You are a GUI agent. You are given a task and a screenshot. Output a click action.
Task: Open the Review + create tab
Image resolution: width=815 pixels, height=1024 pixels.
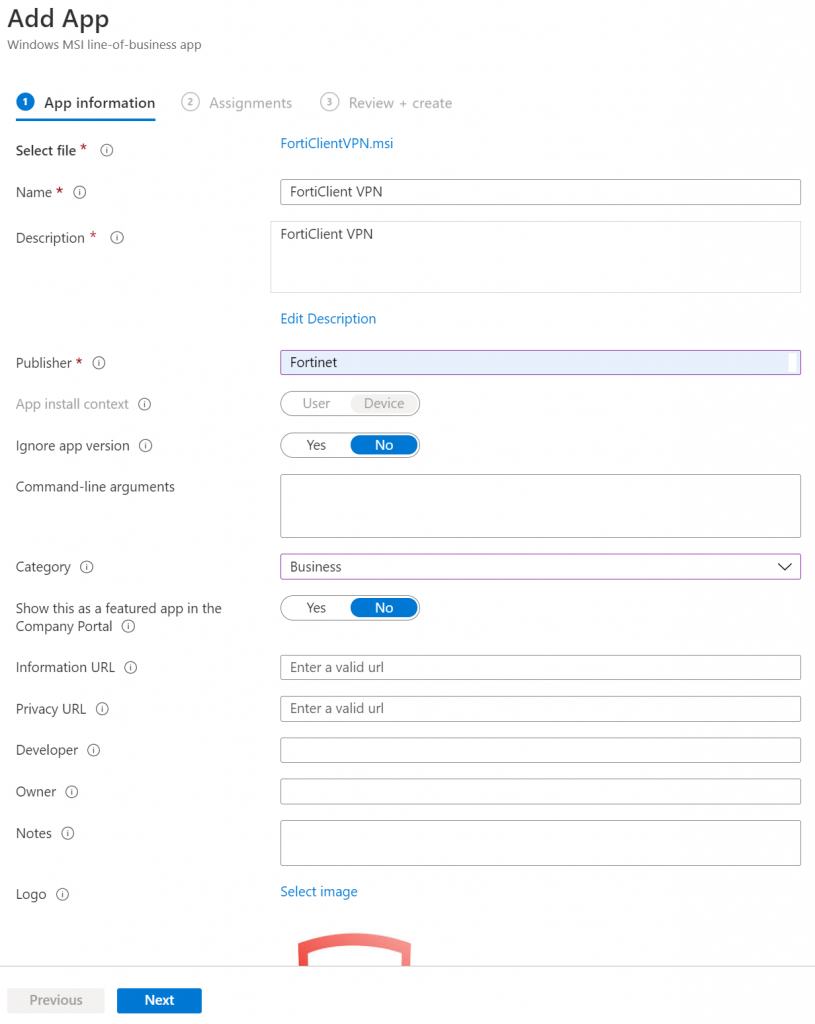point(386,103)
